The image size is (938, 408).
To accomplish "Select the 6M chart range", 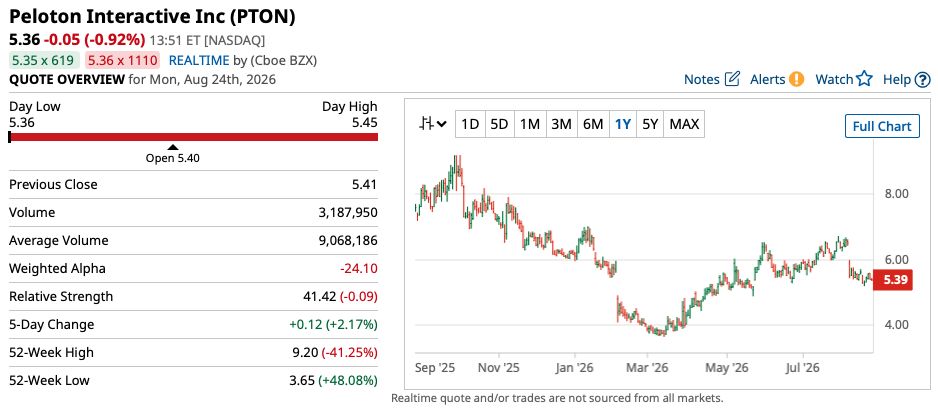I will [593, 124].
